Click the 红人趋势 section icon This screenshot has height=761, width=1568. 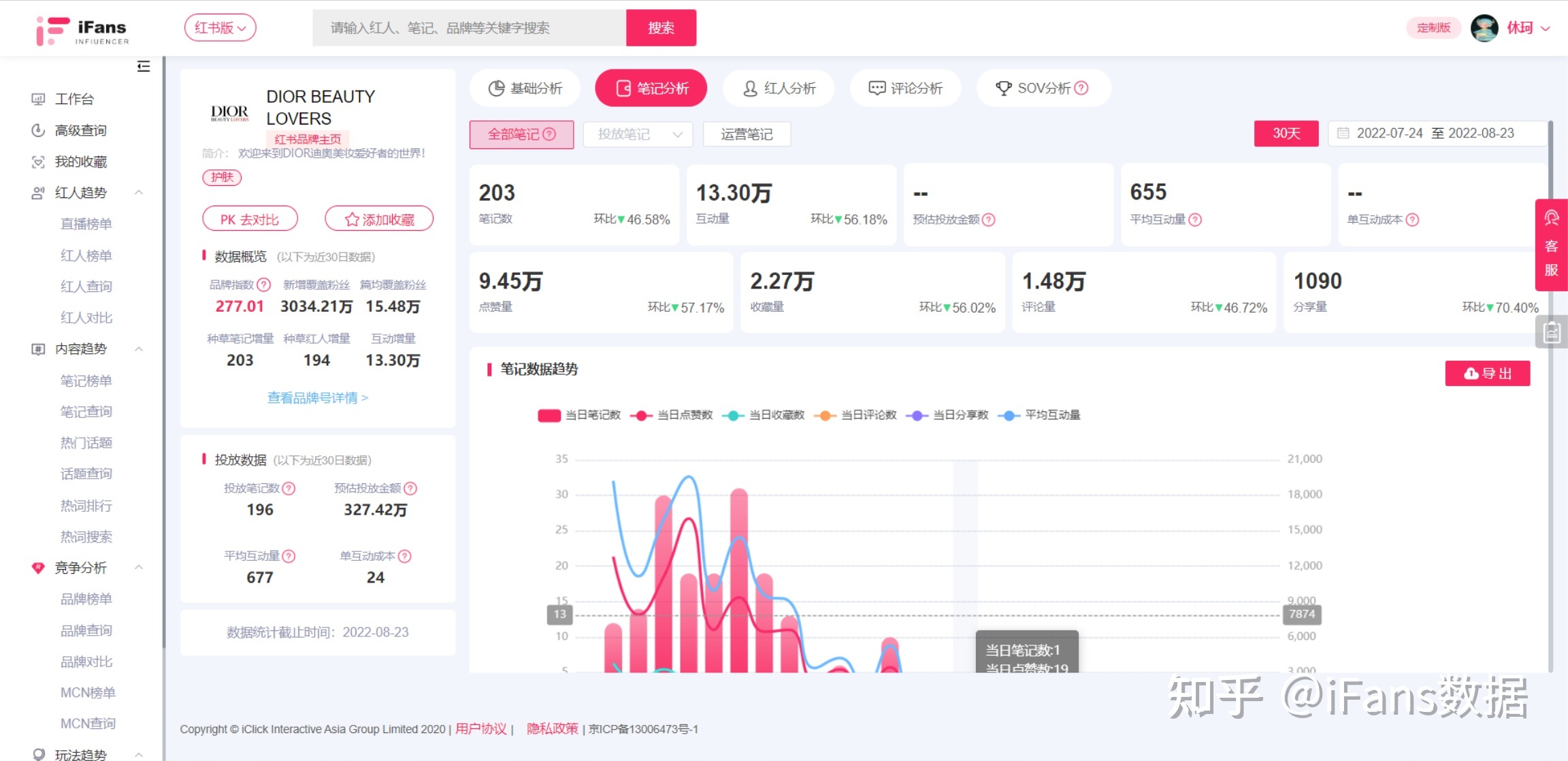tap(38, 193)
